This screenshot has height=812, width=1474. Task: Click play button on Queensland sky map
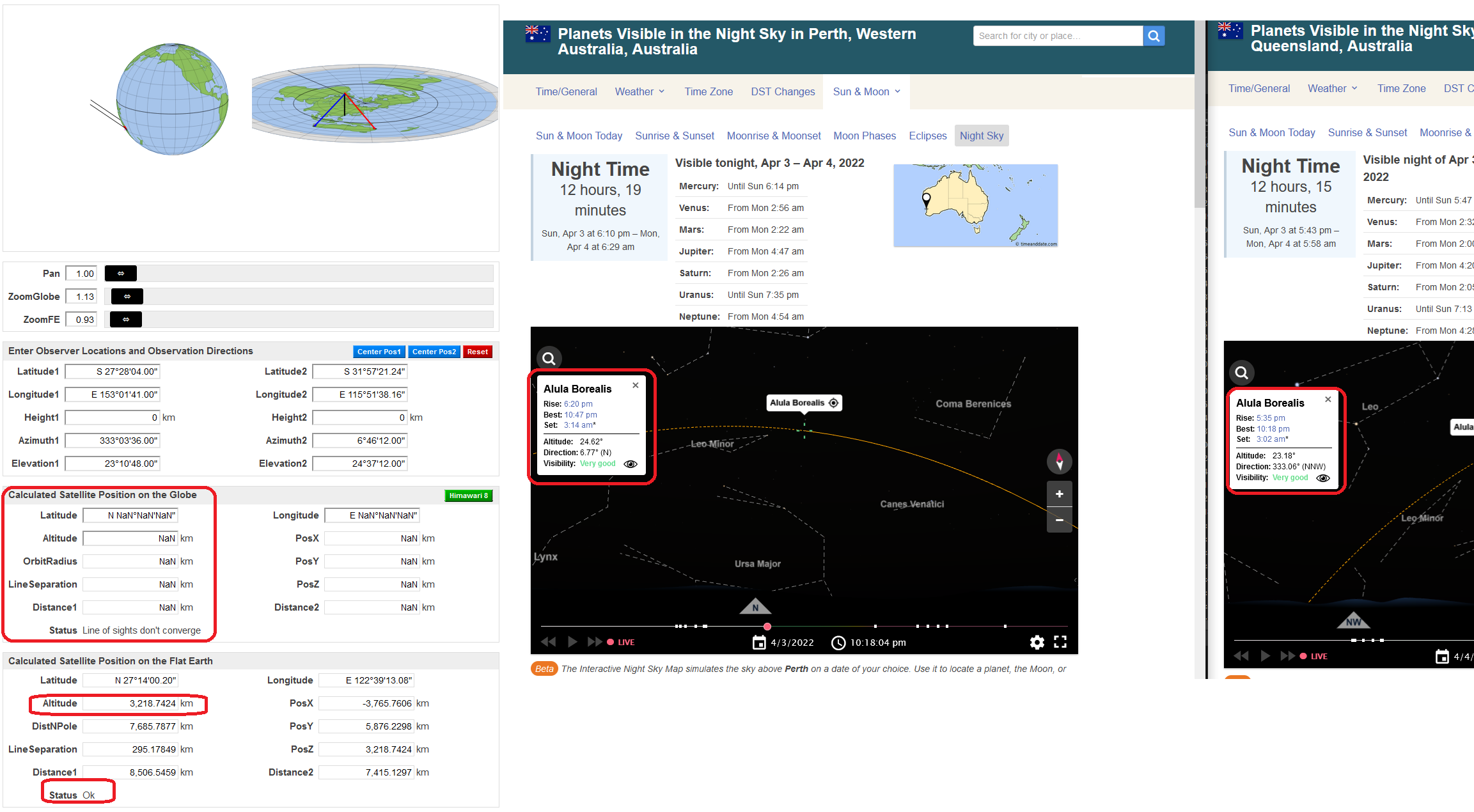(x=1265, y=656)
